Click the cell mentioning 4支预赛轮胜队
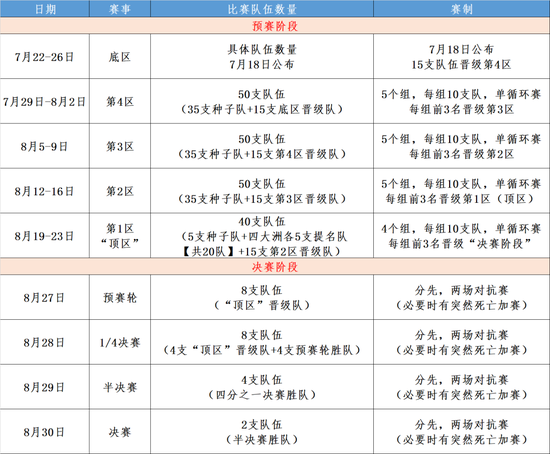The width and height of the screenshot is (550, 454). coord(262,342)
